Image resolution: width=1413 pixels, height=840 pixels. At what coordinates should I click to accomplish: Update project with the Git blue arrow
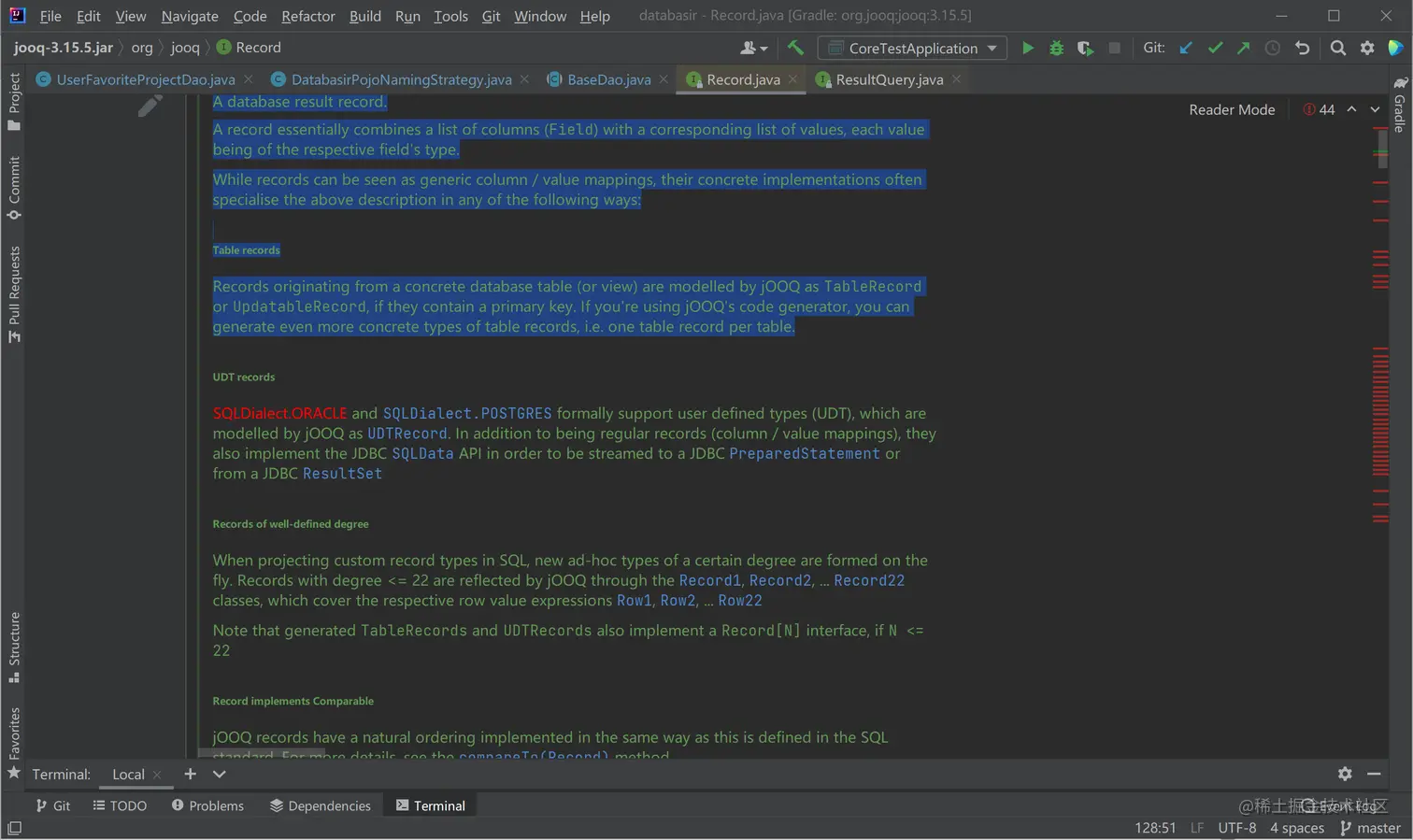1186,48
